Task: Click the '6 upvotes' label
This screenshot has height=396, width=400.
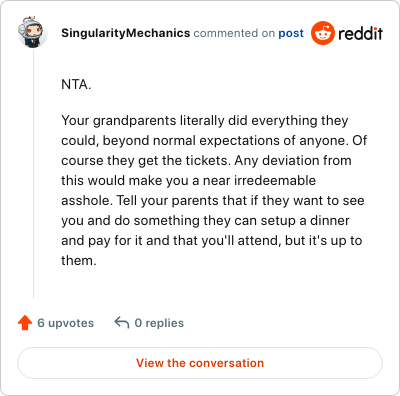Action: [x=66, y=323]
